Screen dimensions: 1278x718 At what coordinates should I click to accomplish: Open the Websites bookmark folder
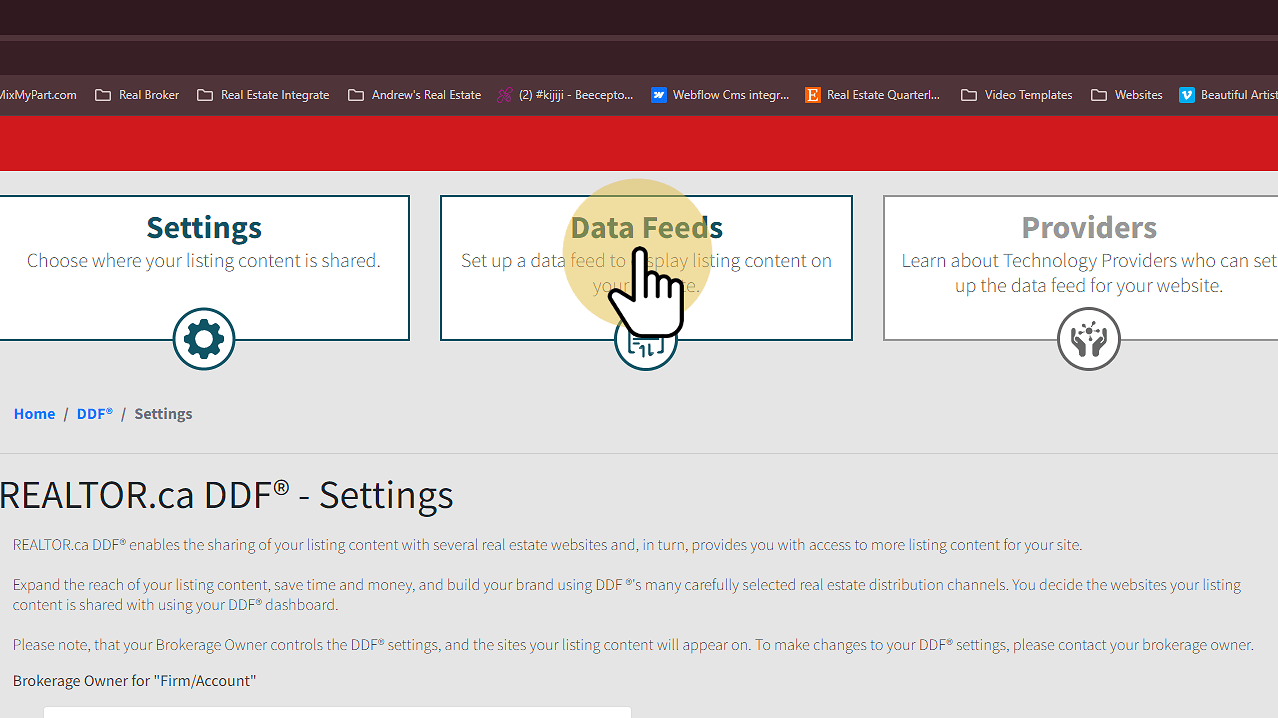click(x=1126, y=95)
